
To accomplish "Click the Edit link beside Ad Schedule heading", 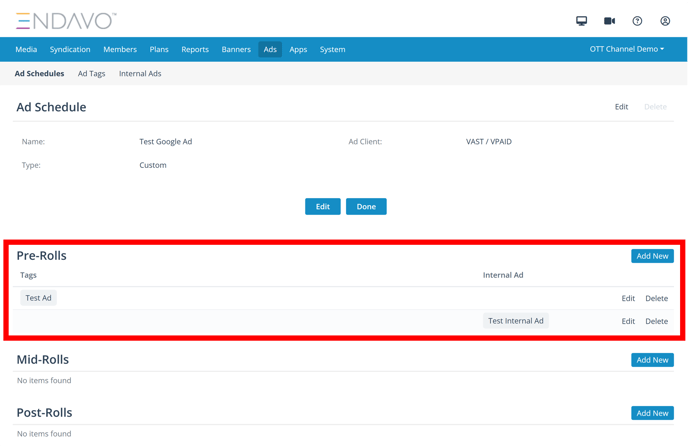I will [x=621, y=107].
